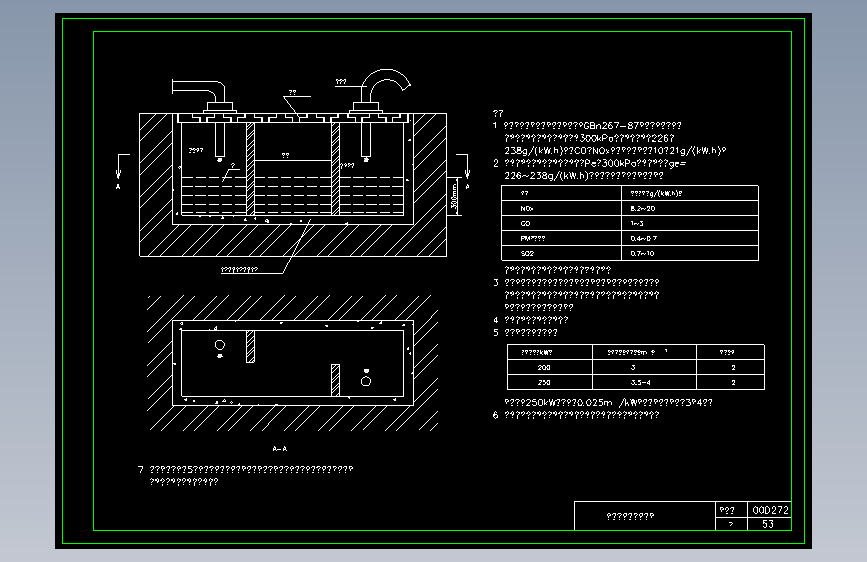Click the g/(kW.h) column header cell
Viewport: 867px width, 562px height.
click(690, 193)
